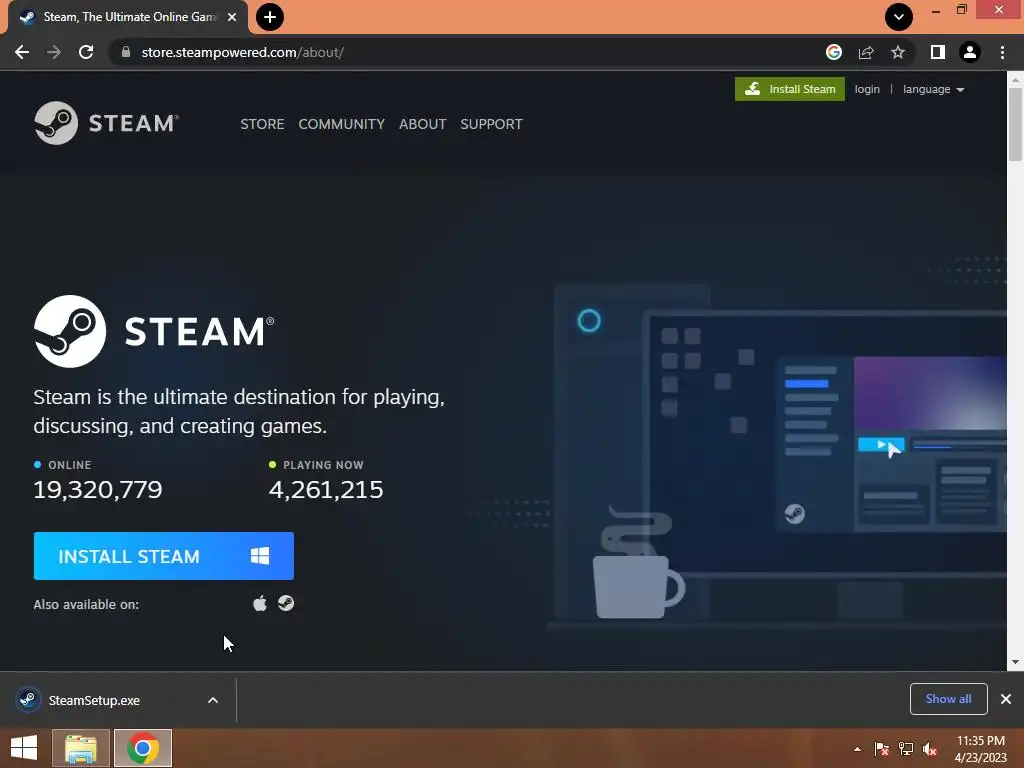Screen dimensions: 1024x768
Task: Open the STORE menu
Action: pyautogui.click(x=262, y=124)
